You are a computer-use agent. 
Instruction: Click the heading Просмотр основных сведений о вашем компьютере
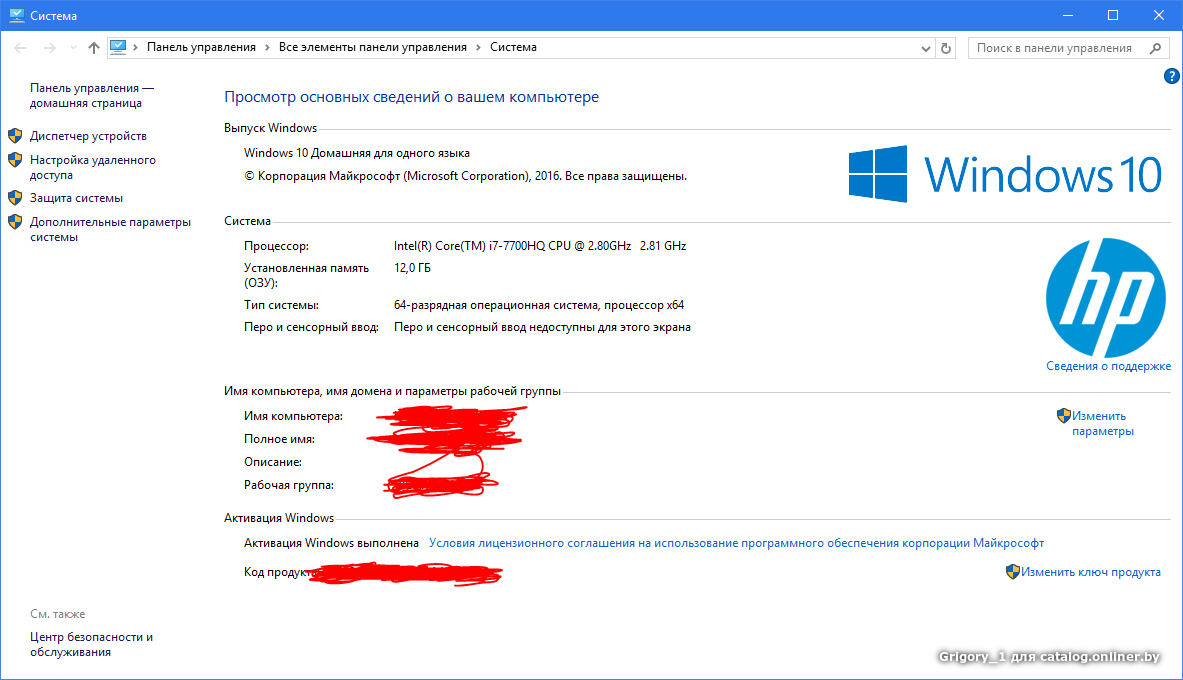411,97
